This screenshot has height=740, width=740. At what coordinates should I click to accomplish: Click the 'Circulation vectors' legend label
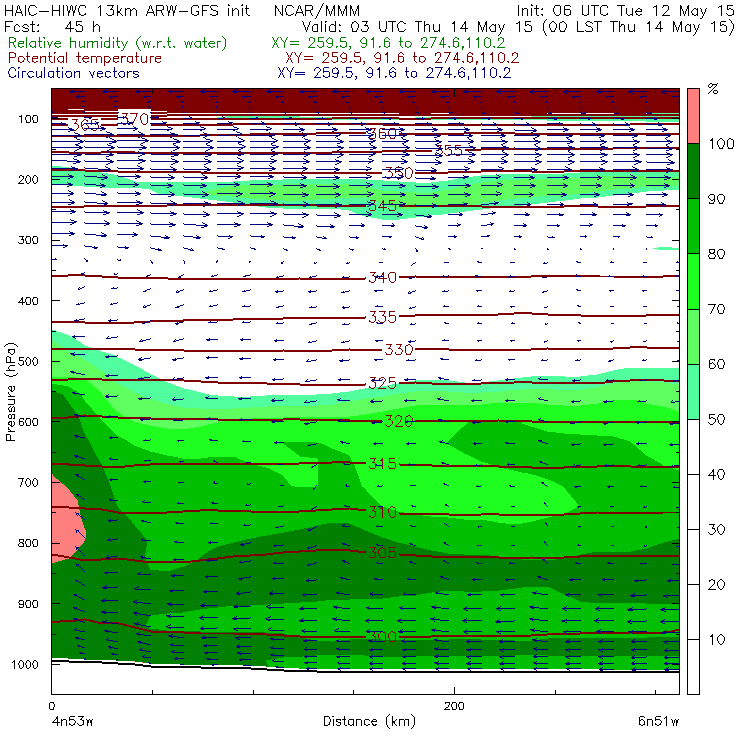(74, 73)
